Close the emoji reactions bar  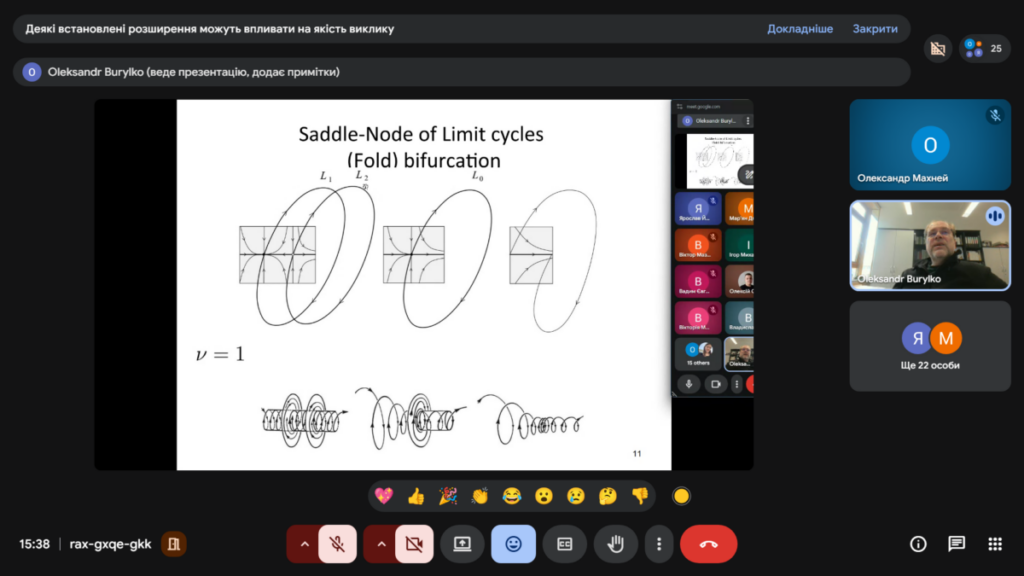(513, 544)
